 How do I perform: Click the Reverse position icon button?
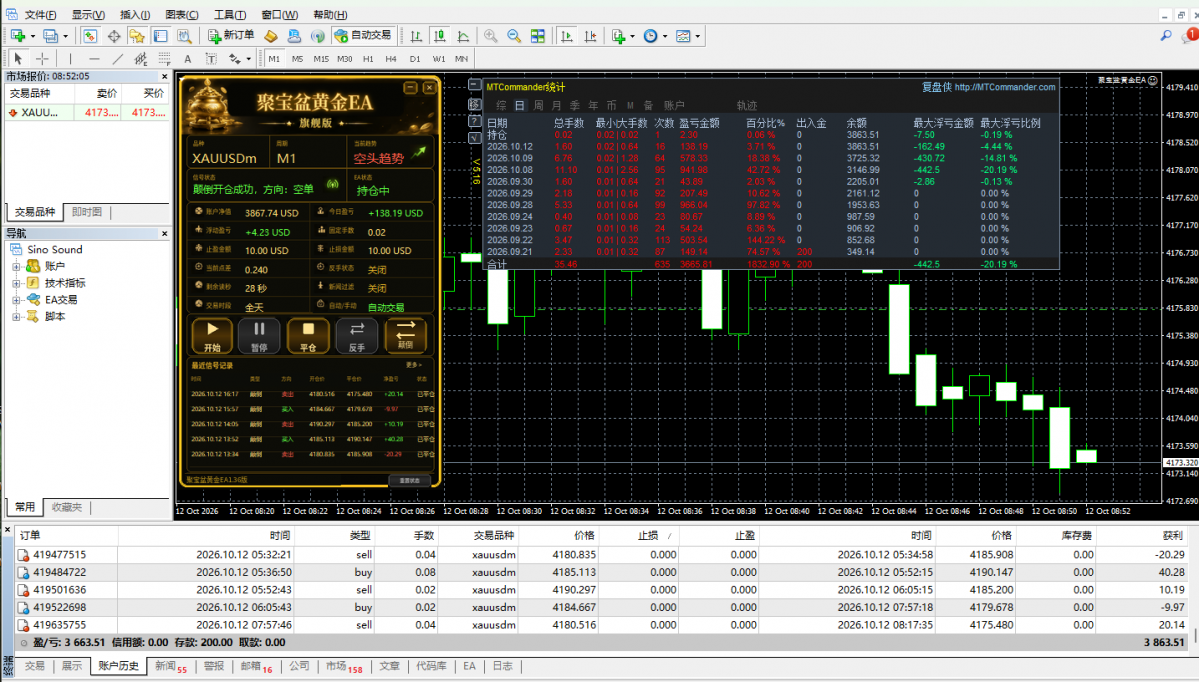pyautogui.click(x=357, y=336)
